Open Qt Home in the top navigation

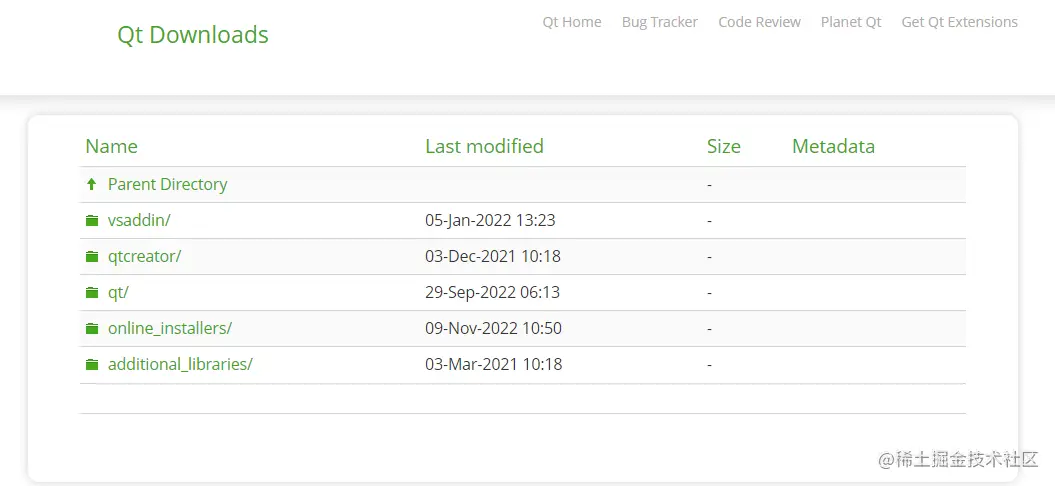coord(572,22)
